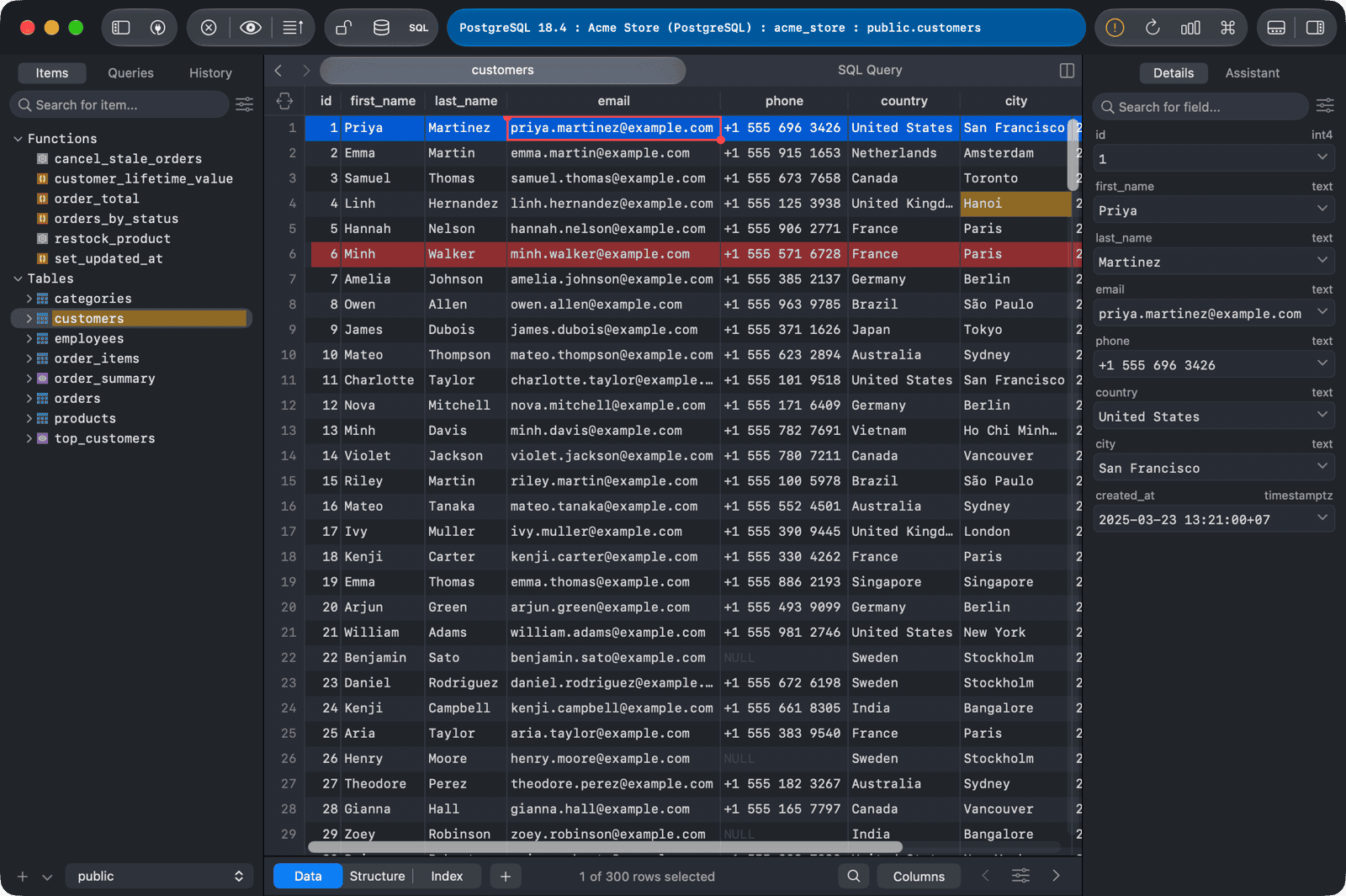Toggle the left sidebar panel icon
The height and width of the screenshot is (896, 1346).
click(121, 28)
